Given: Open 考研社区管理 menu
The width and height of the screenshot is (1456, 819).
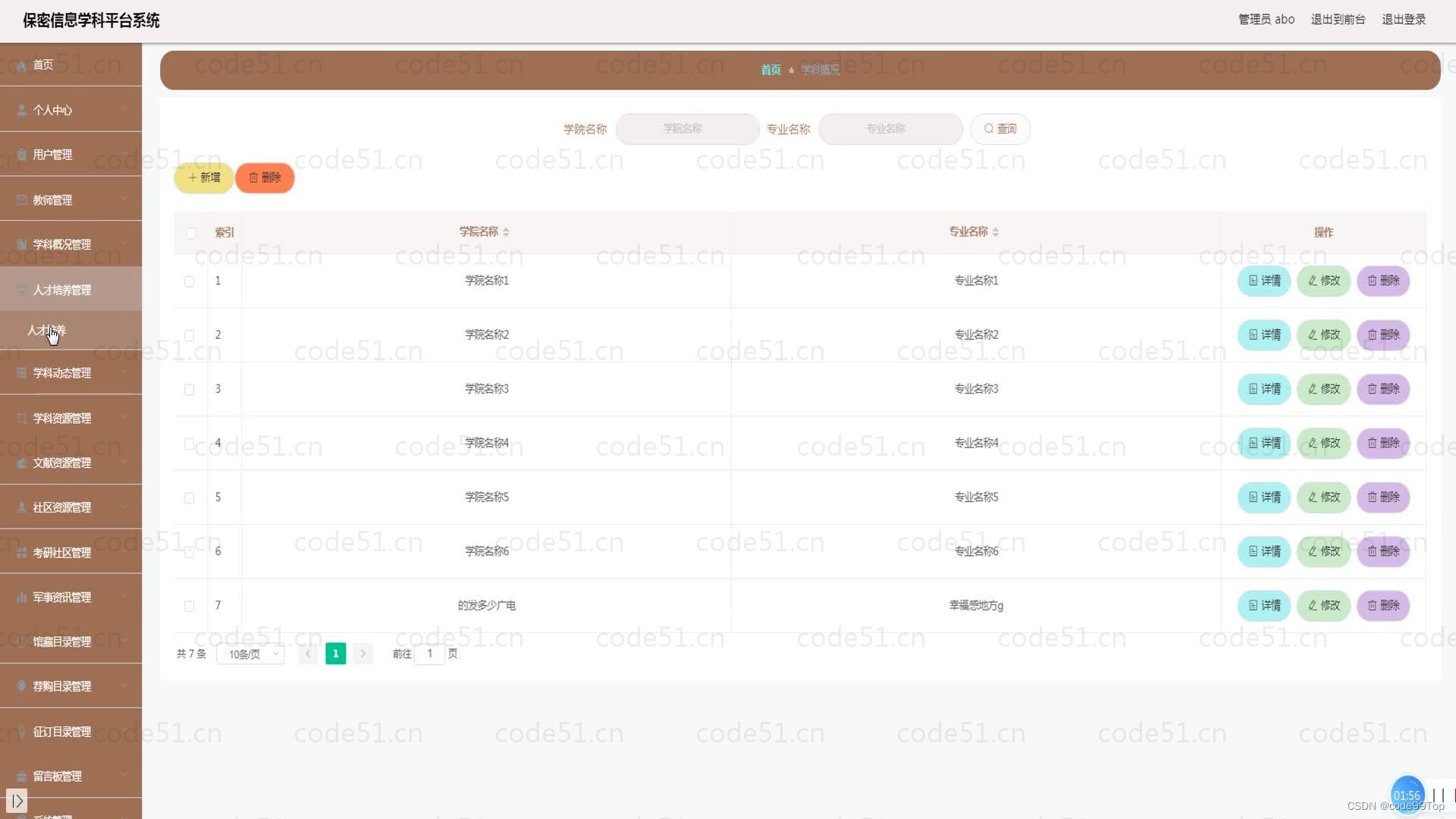Looking at the screenshot, I should [71, 553].
